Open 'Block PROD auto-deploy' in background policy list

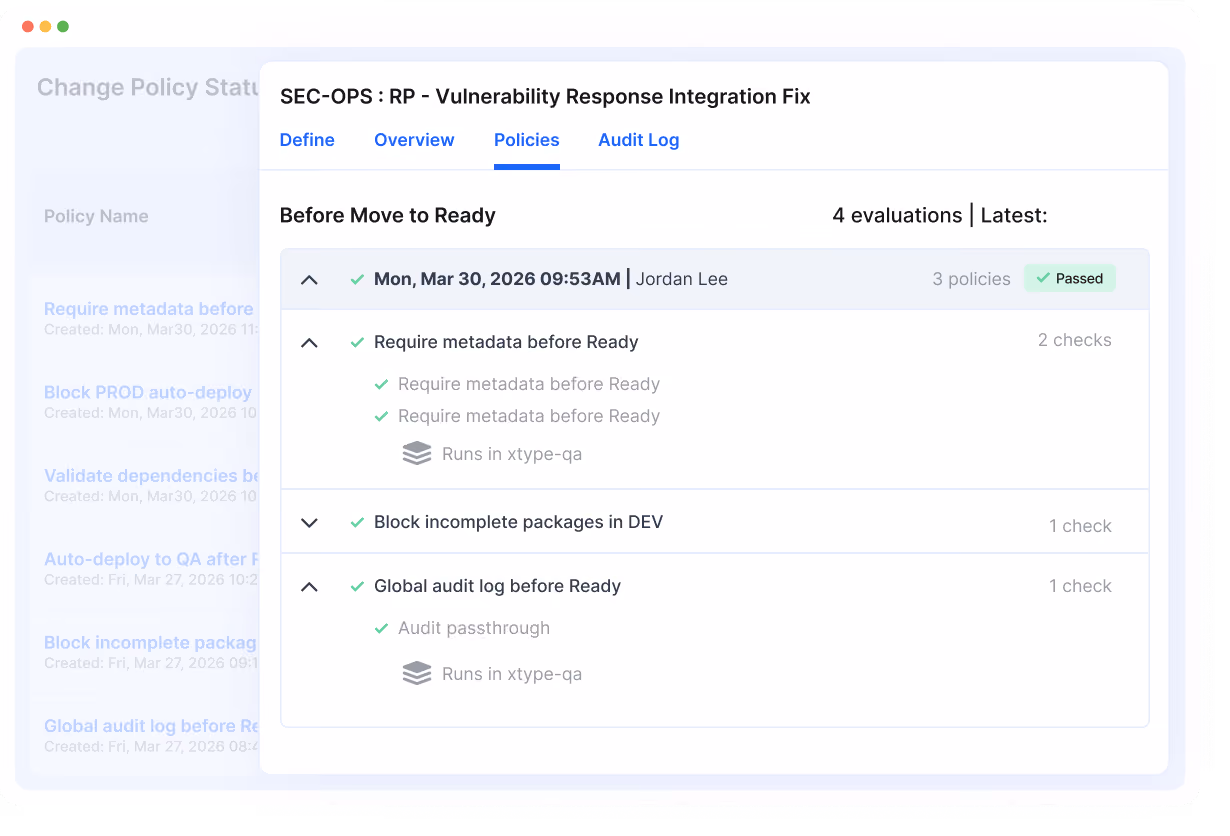coord(148,392)
